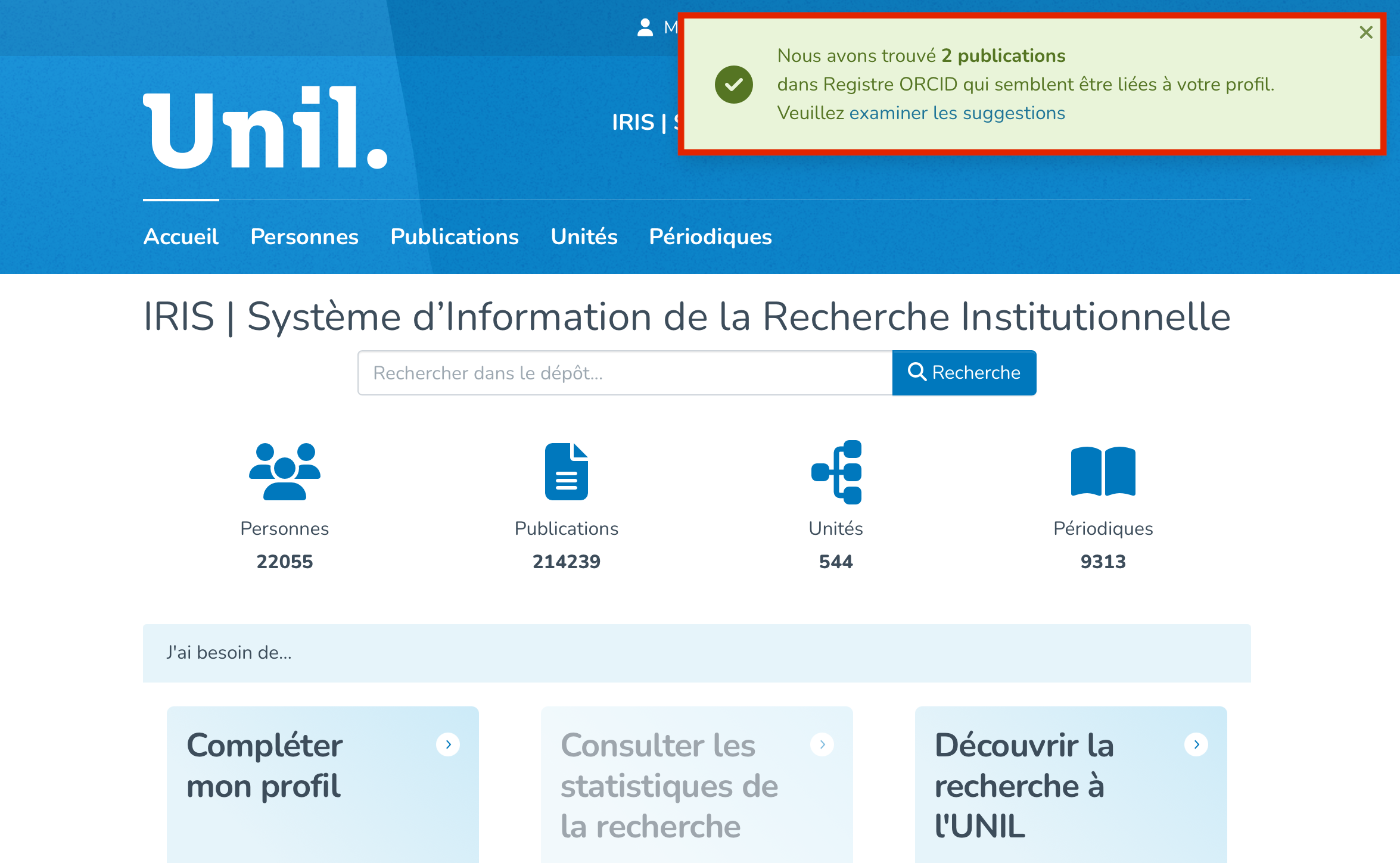Go to the Personnes menu item
Screen dimensions: 1400x863
(x=304, y=237)
